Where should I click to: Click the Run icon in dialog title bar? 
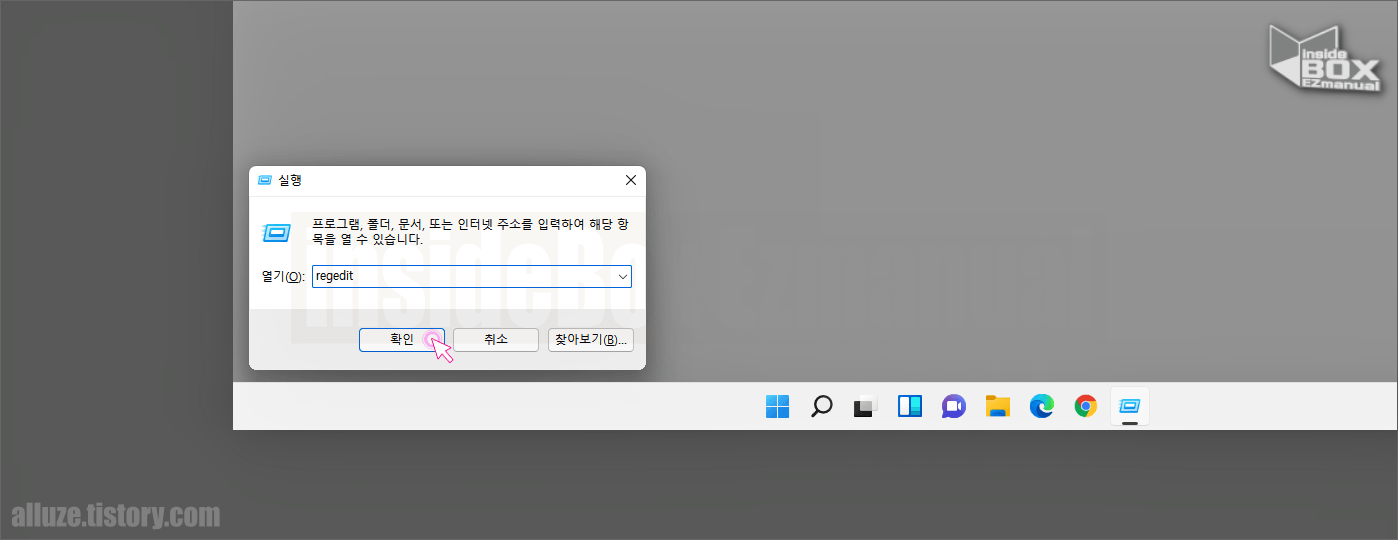point(265,181)
